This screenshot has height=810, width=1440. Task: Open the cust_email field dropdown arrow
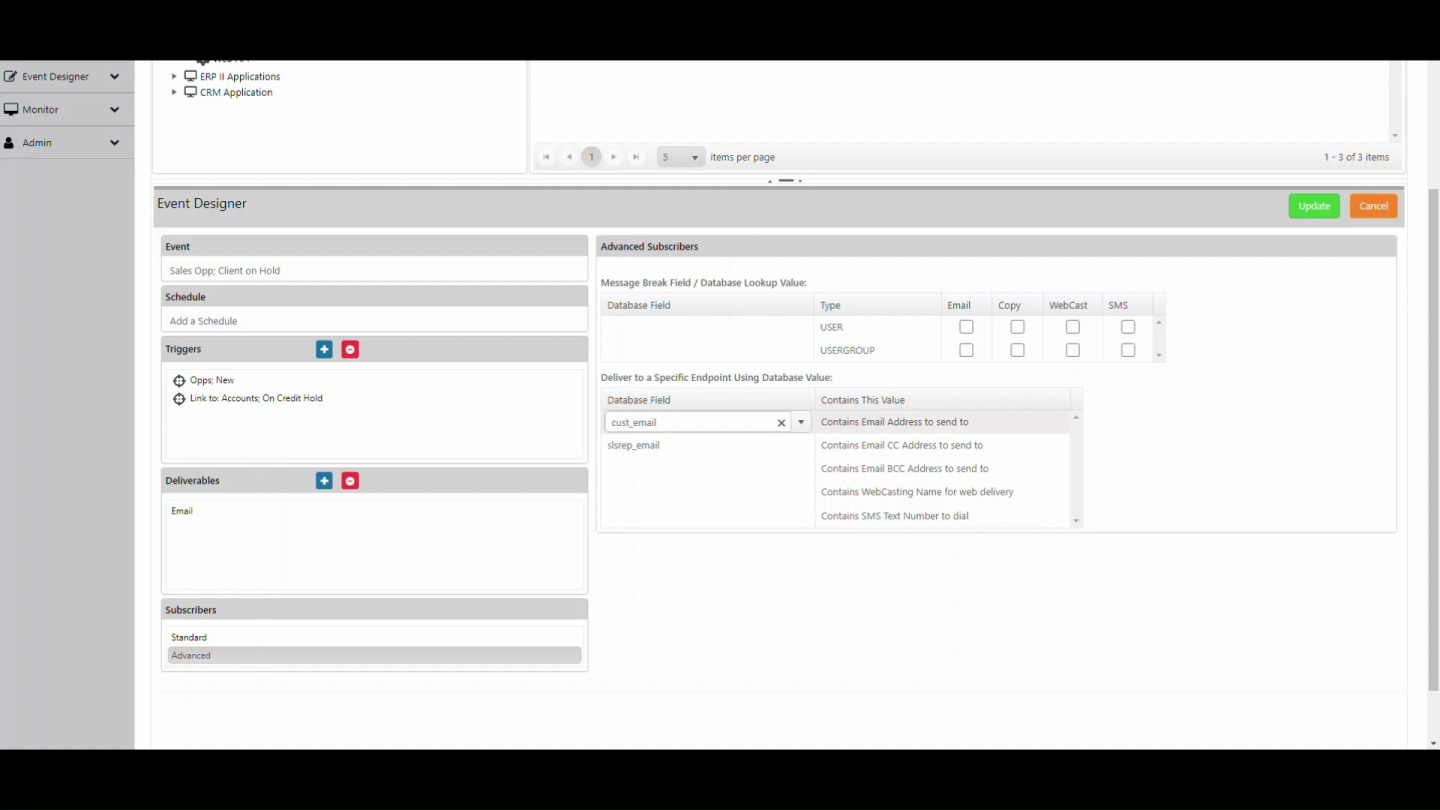coord(801,422)
